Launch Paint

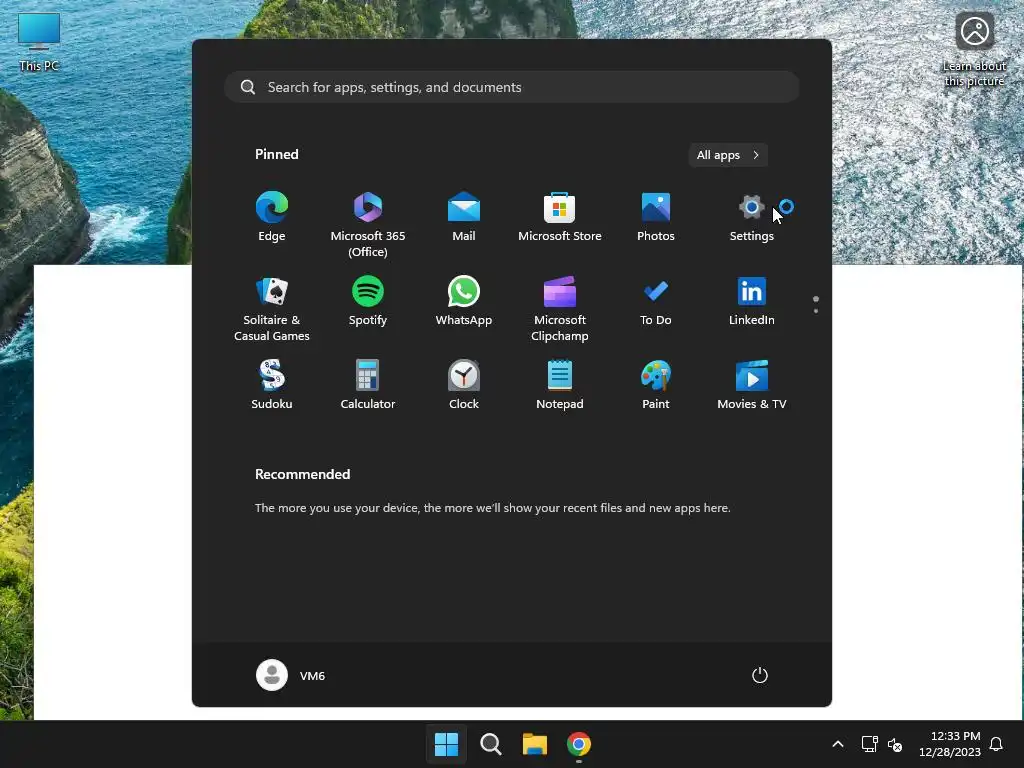tap(656, 385)
